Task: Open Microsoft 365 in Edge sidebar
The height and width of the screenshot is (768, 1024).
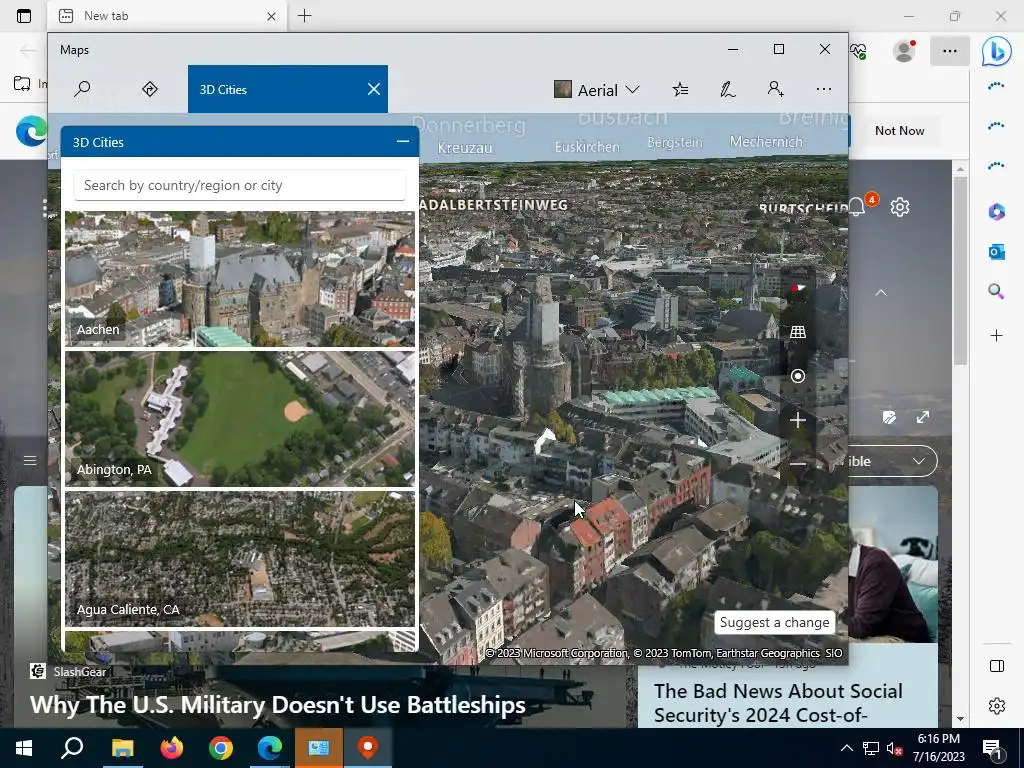Action: click(997, 212)
